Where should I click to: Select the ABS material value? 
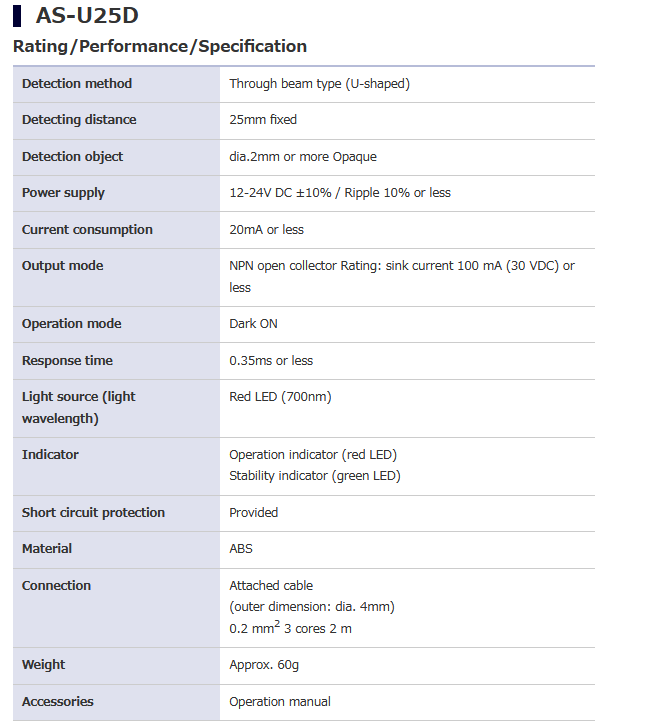click(241, 549)
